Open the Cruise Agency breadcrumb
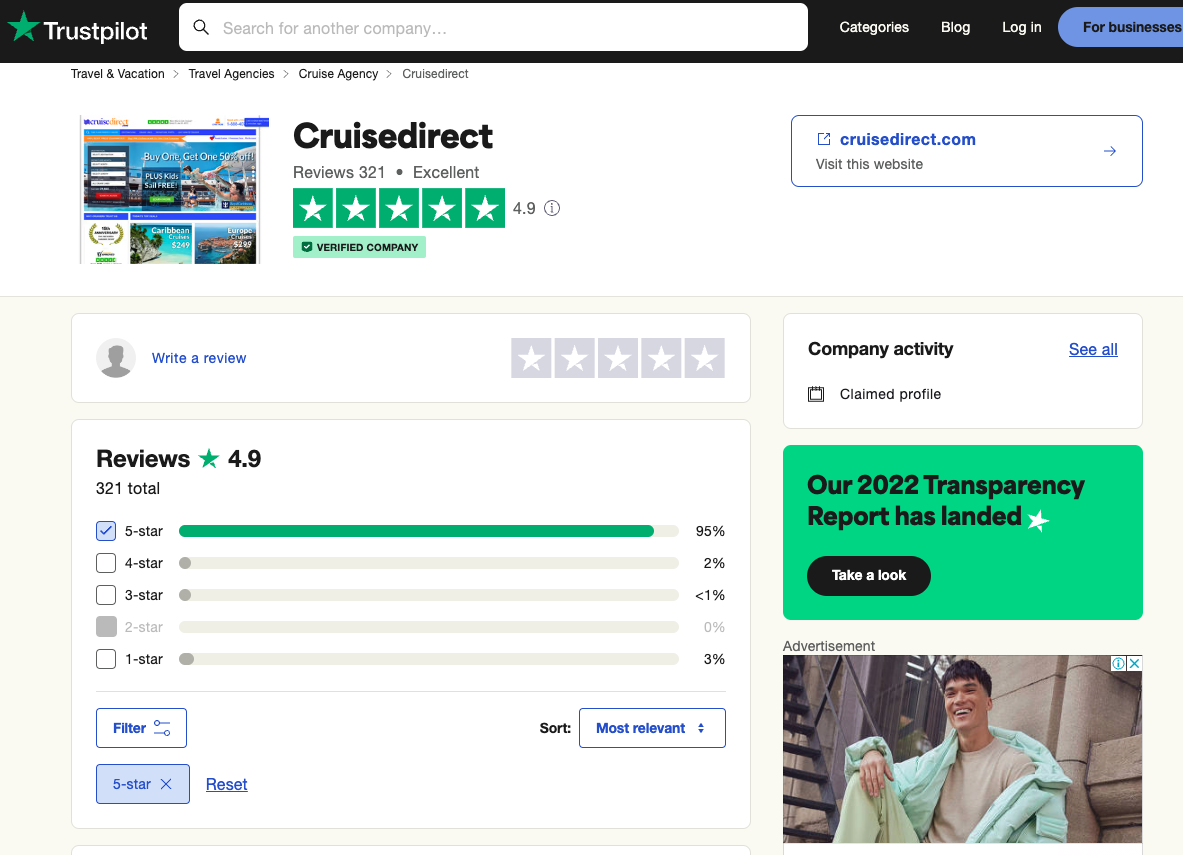 click(338, 74)
